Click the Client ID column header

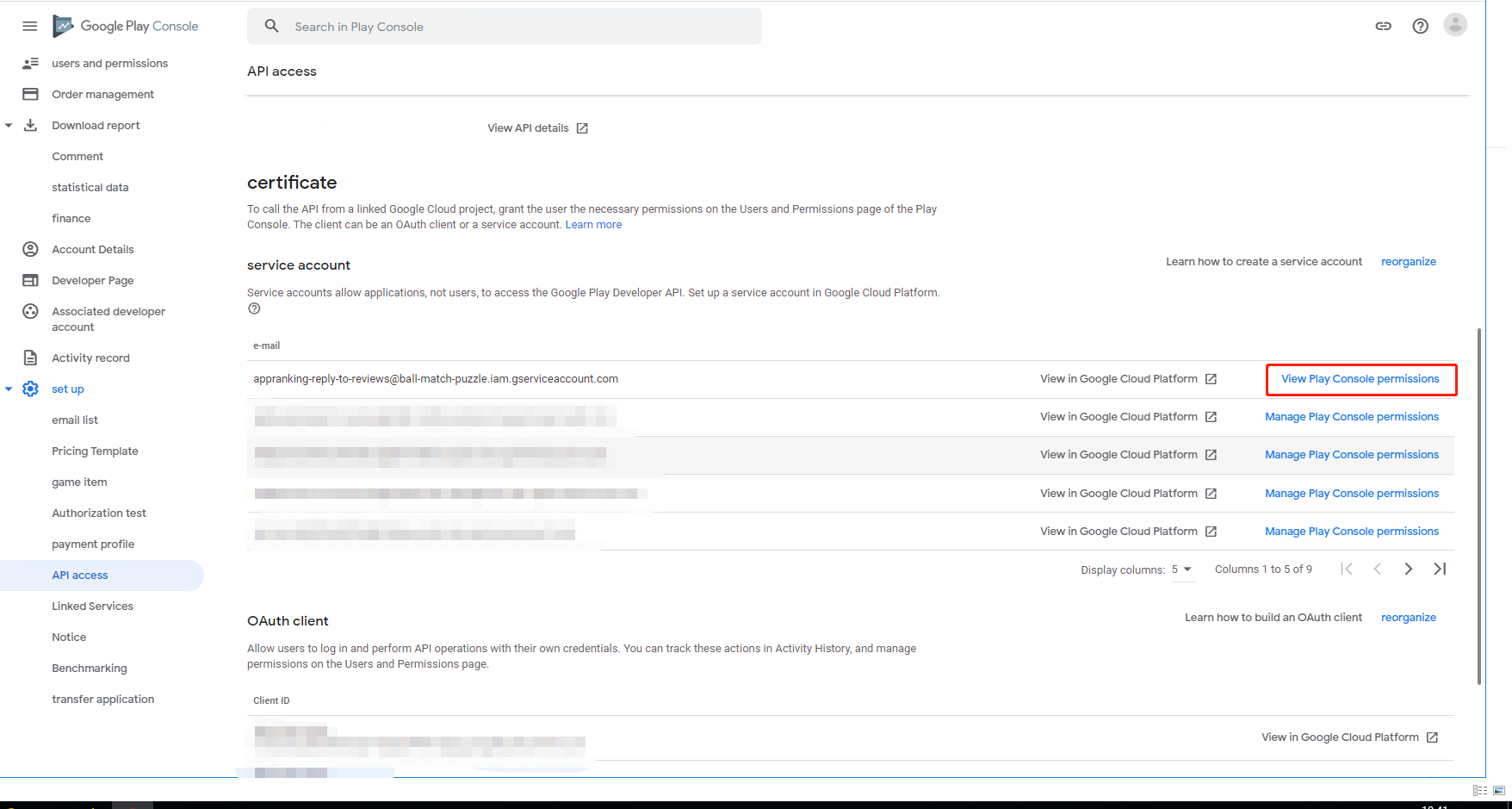click(271, 700)
